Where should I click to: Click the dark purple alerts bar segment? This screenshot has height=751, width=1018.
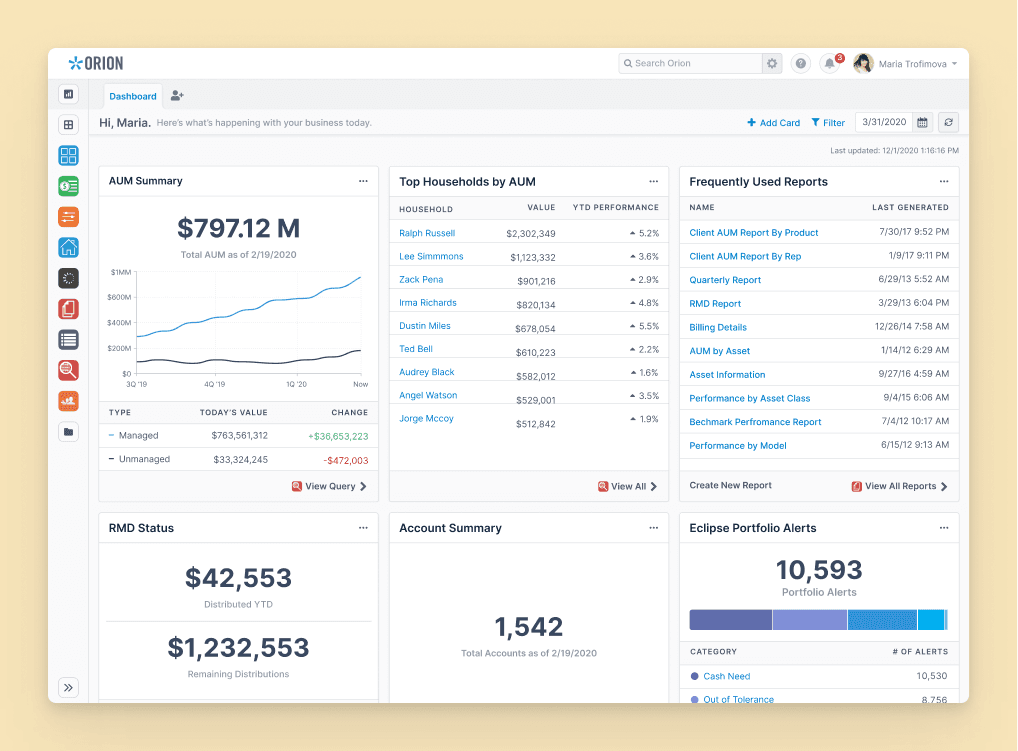730,620
